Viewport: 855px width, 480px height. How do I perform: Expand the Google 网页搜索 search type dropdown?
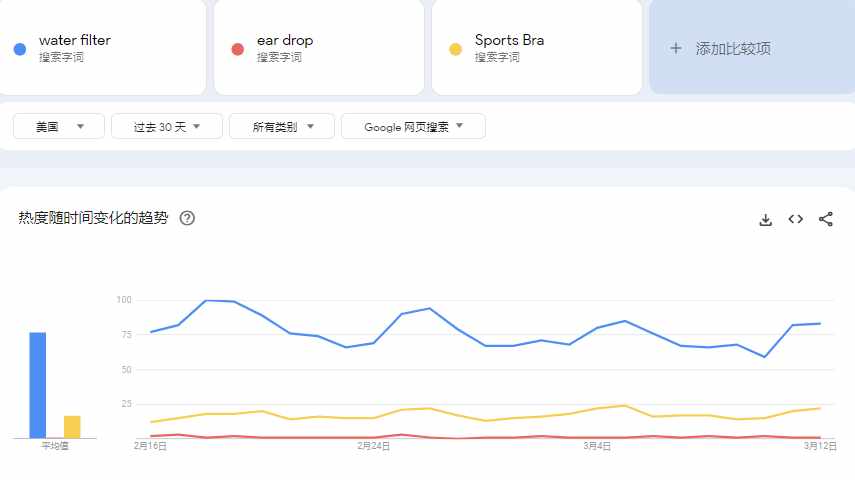(x=413, y=126)
